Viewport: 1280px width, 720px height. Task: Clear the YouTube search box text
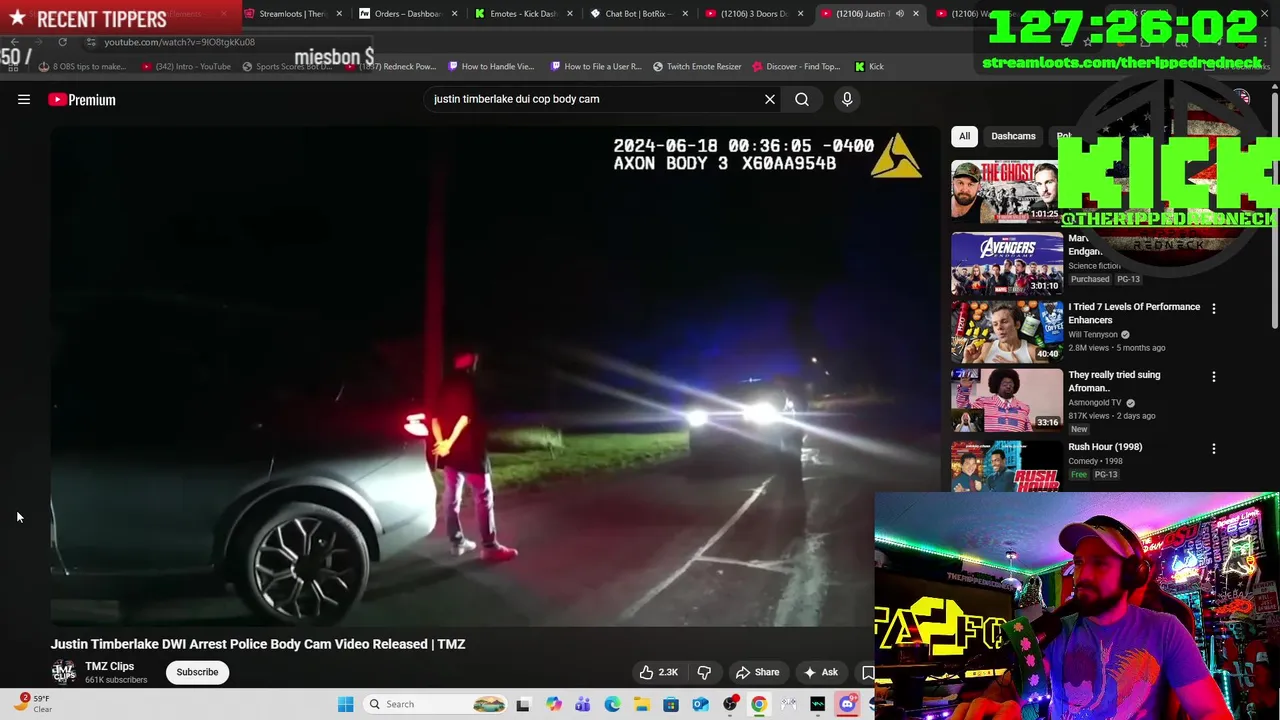click(770, 99)
